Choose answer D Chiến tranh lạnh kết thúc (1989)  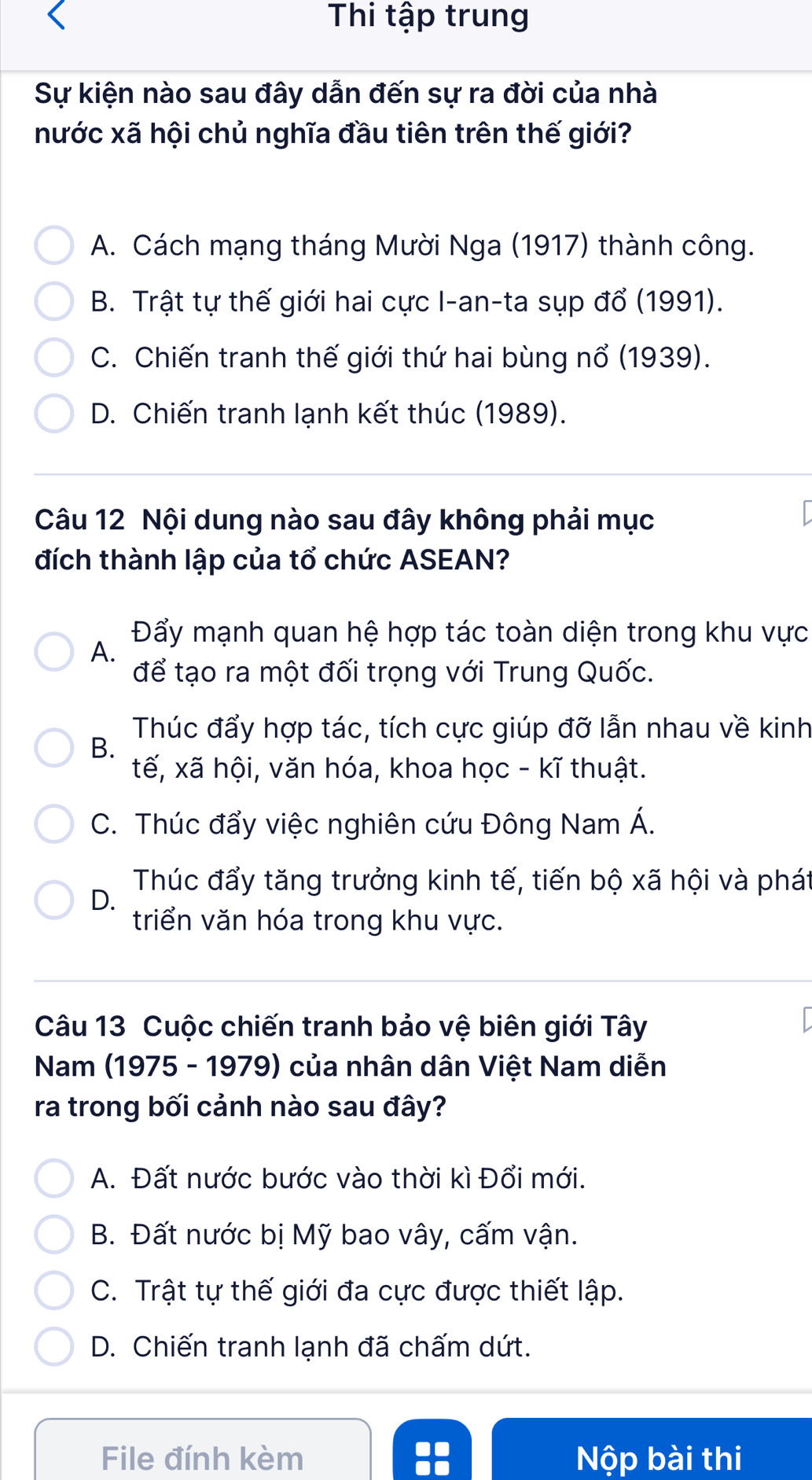tap(54, 414)
